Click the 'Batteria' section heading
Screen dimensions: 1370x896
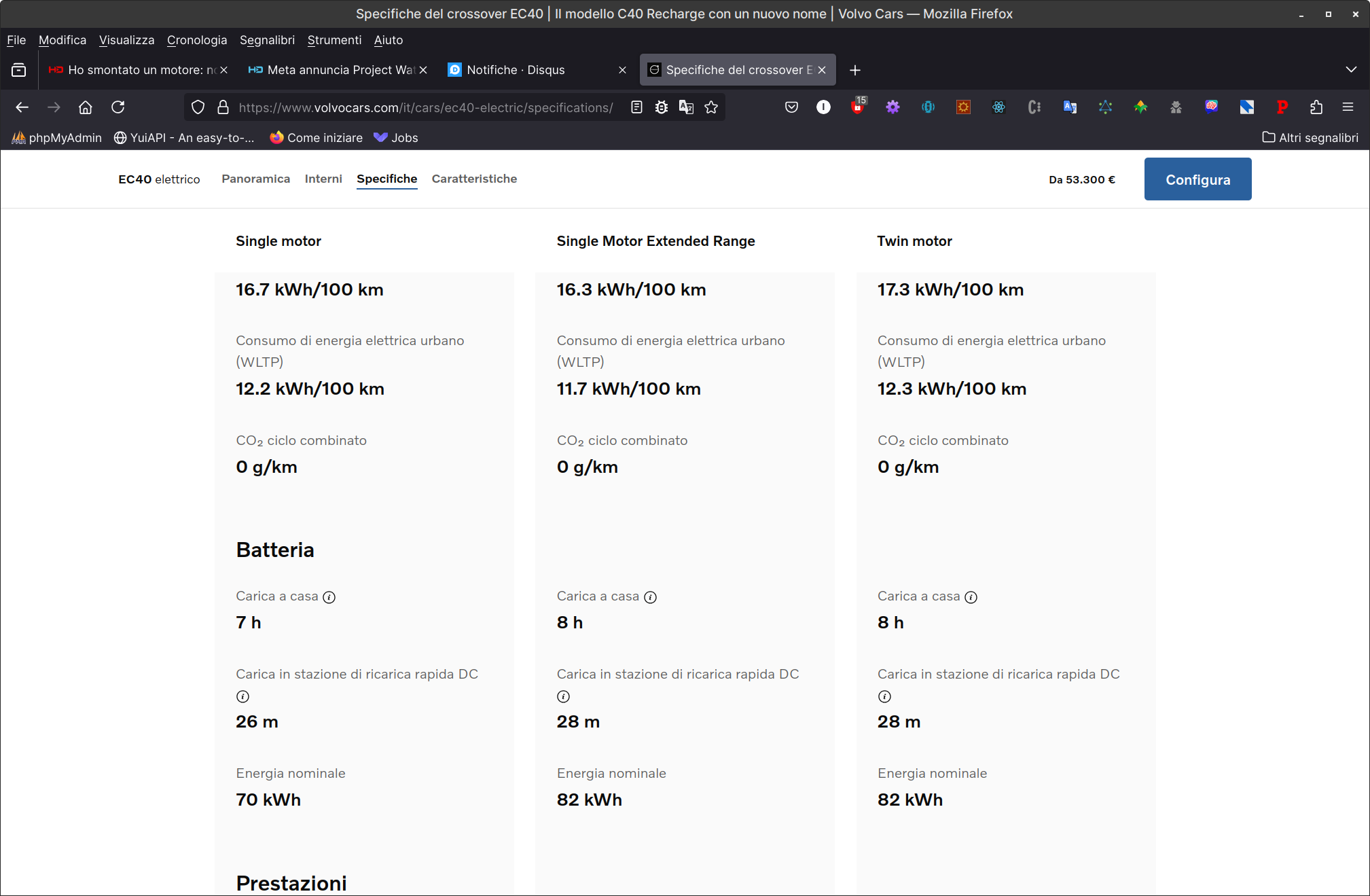pyautogui.click(x=275, y=550)
